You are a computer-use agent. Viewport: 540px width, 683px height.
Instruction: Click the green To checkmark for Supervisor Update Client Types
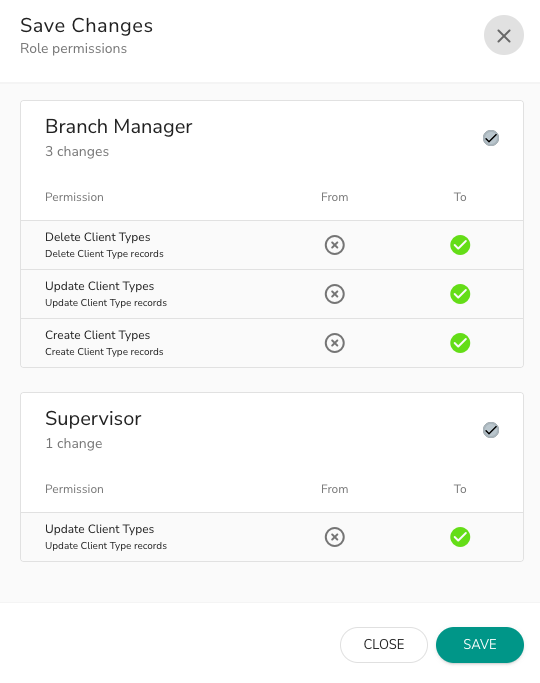pos(460,537)
